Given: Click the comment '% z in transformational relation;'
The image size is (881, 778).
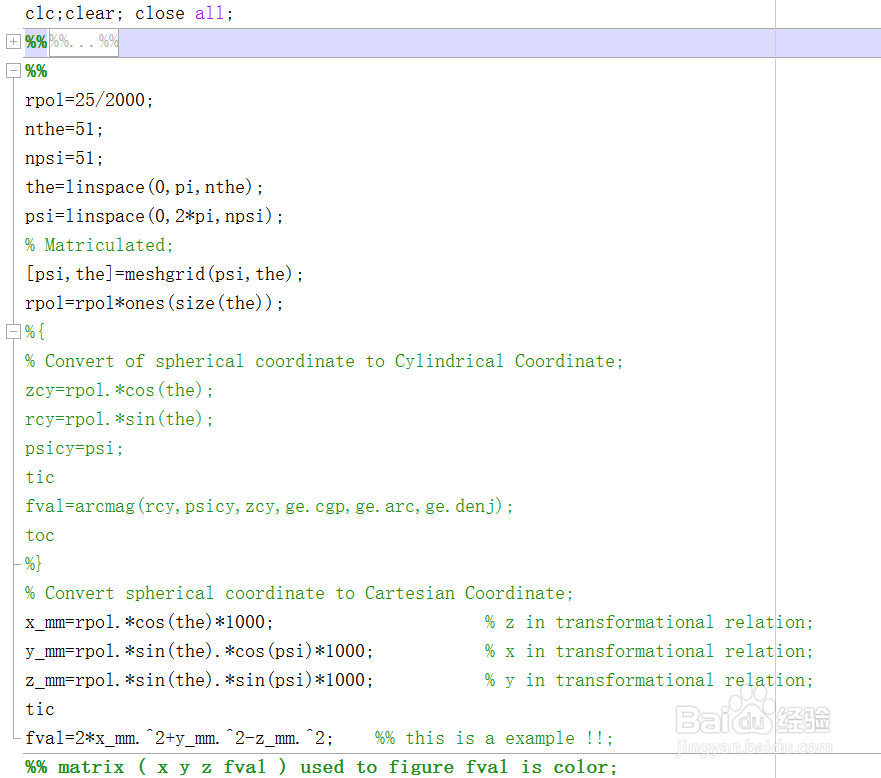Looking at the screenshot, I should [649, 622].
